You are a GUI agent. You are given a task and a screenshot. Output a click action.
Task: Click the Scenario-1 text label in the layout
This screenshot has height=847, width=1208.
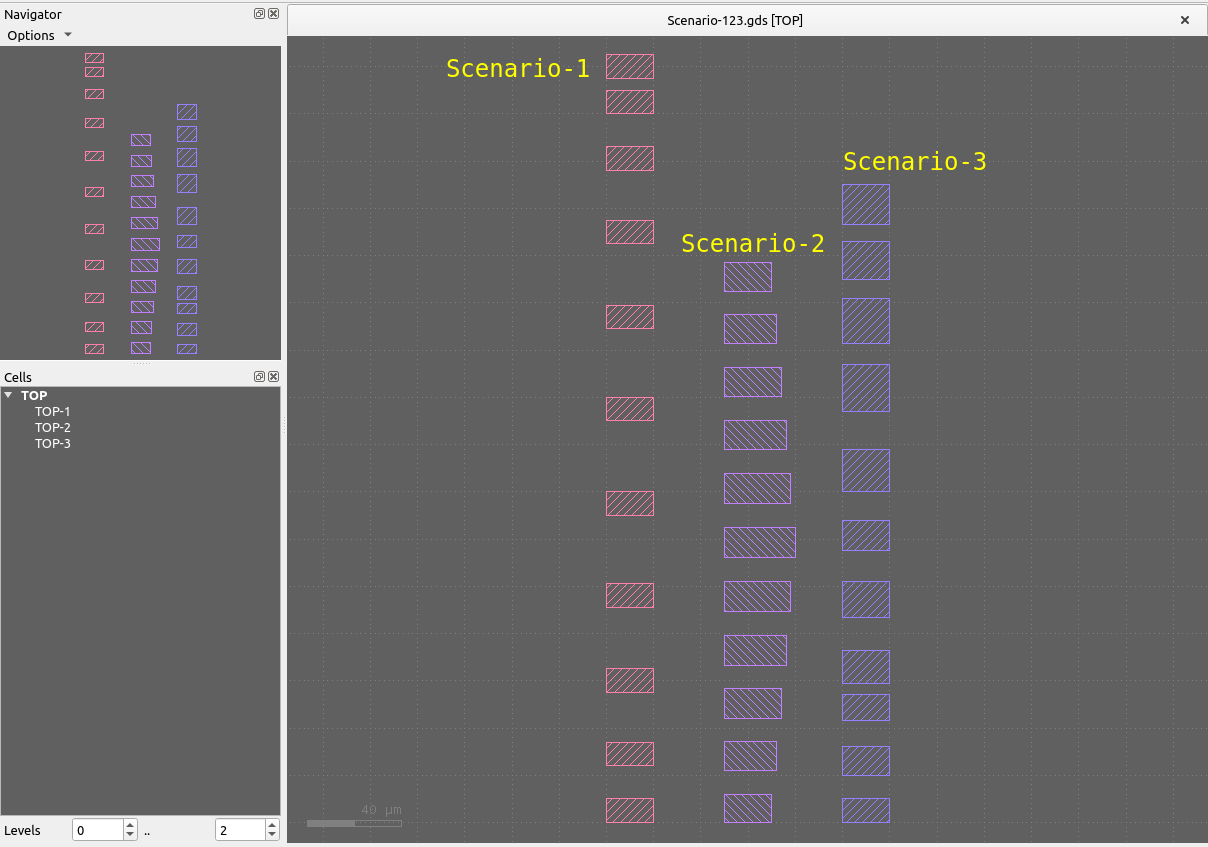[x=517, y=68]
